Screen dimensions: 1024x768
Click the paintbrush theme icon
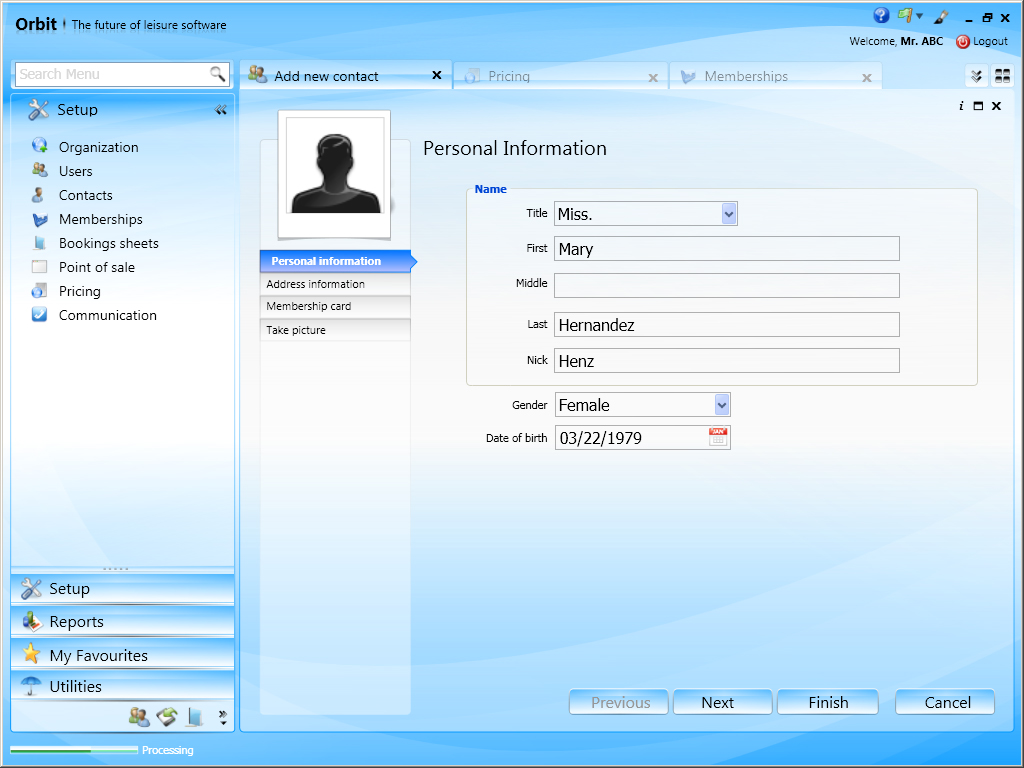[941, 16]
